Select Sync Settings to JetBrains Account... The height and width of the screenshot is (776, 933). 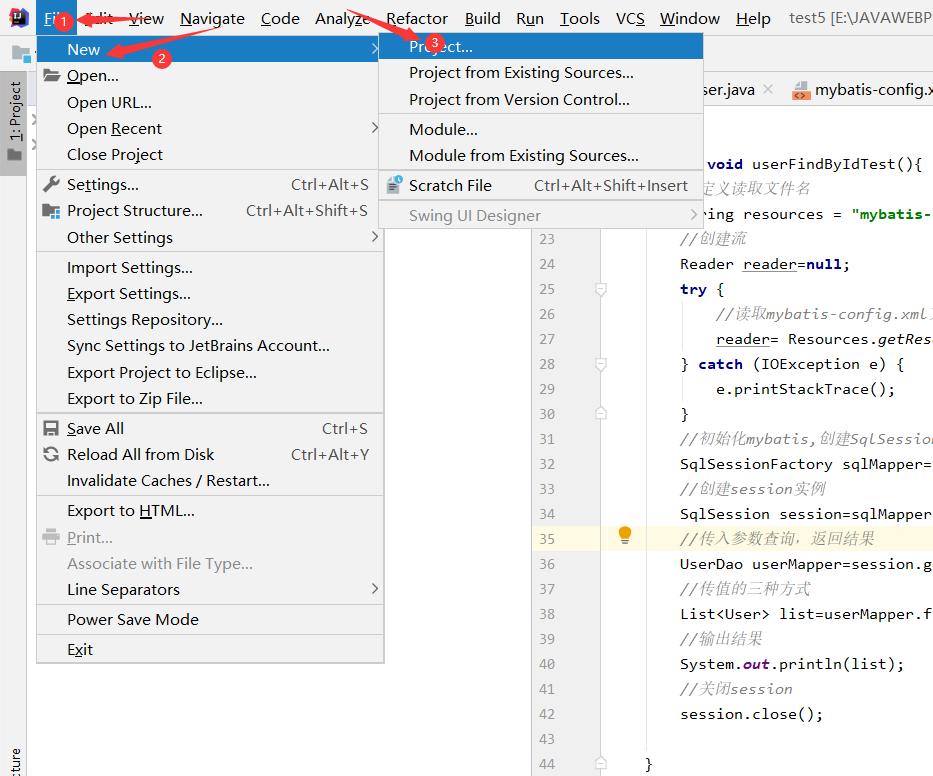[210, 346]
